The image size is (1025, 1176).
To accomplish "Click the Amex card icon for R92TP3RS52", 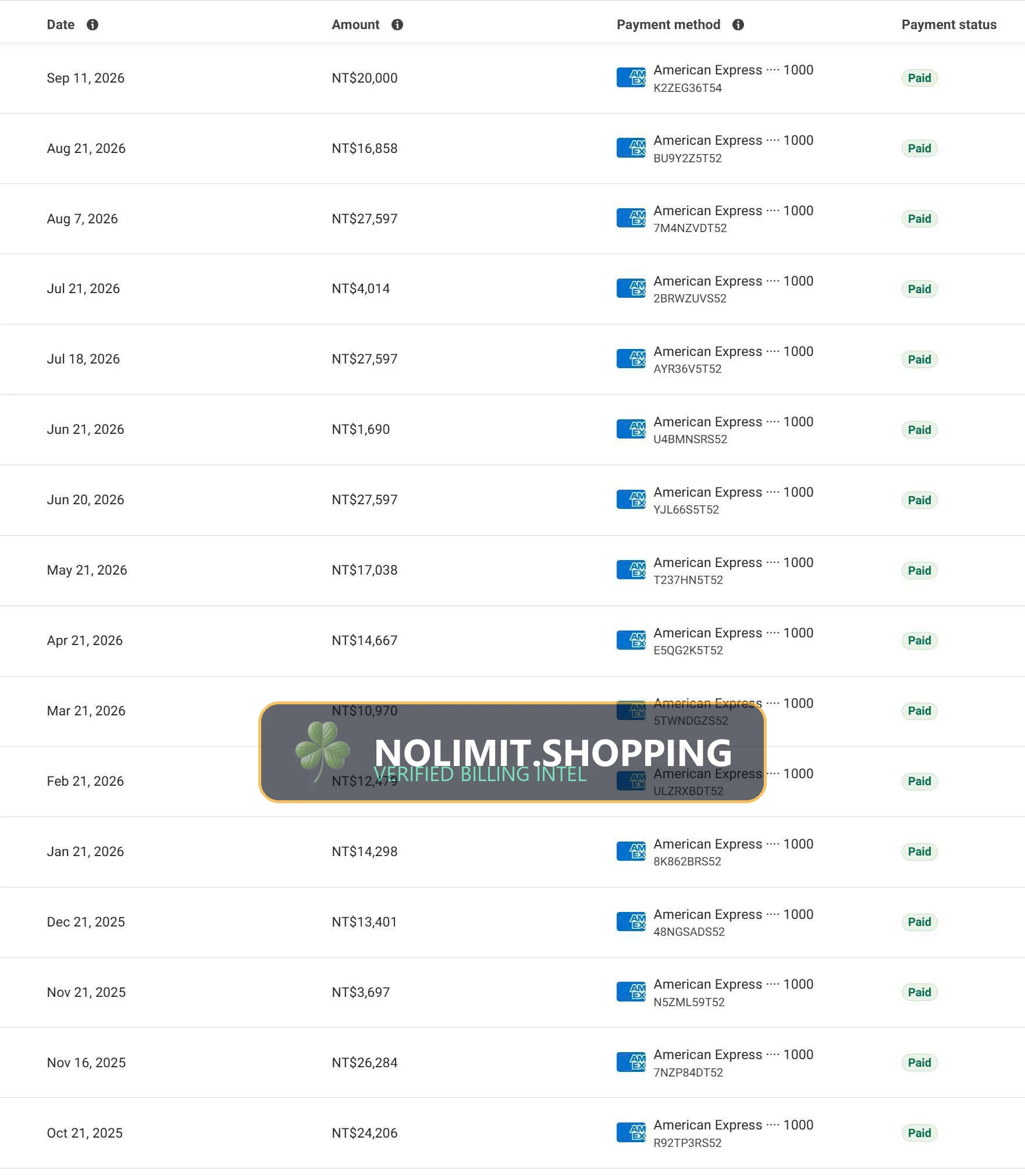I will [x=631, y=1132].
